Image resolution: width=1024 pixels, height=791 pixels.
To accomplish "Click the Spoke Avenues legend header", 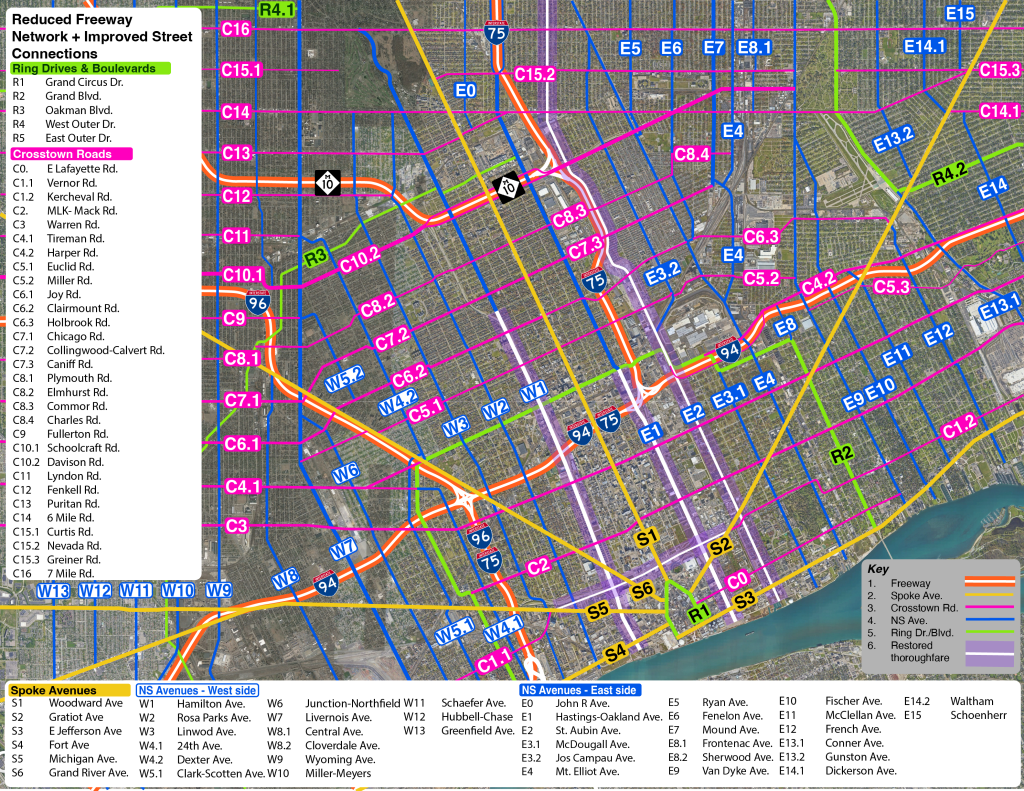I will pyautogui.click(x=53, y=690).
